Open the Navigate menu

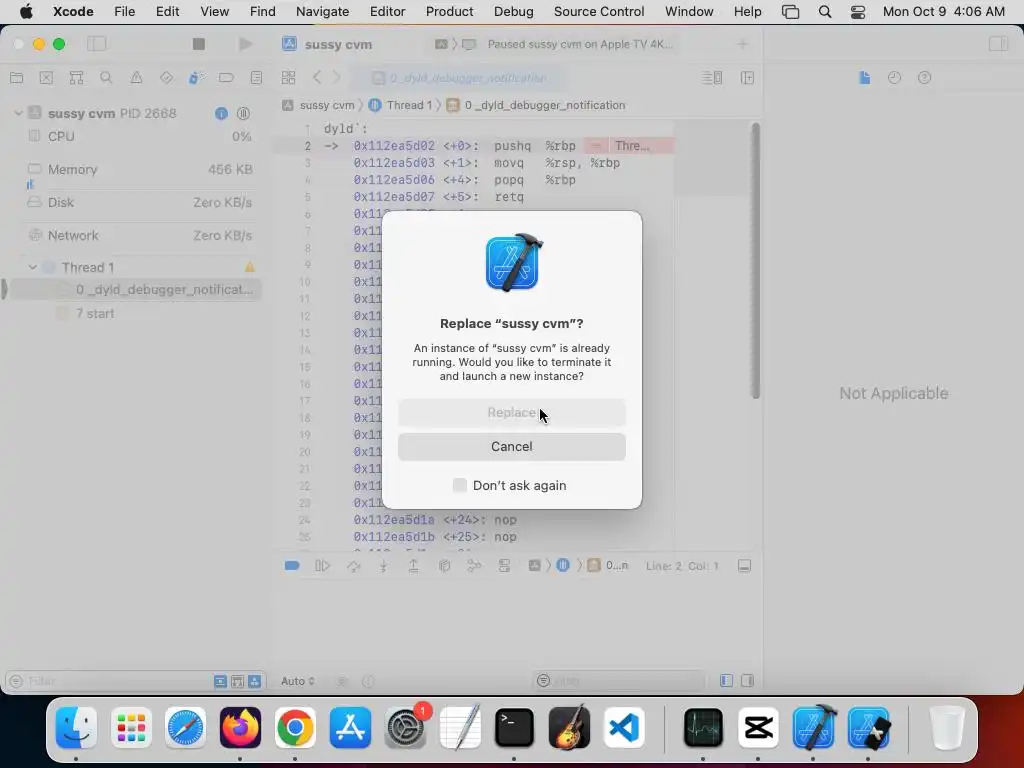click(x=322, y=12)
